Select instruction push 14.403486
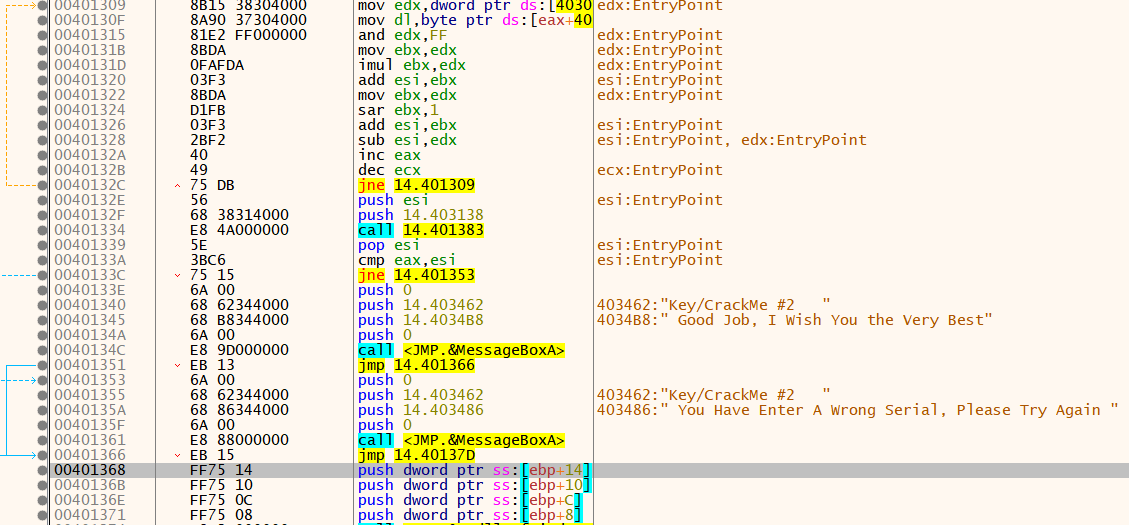 click(x=421, y=410)
